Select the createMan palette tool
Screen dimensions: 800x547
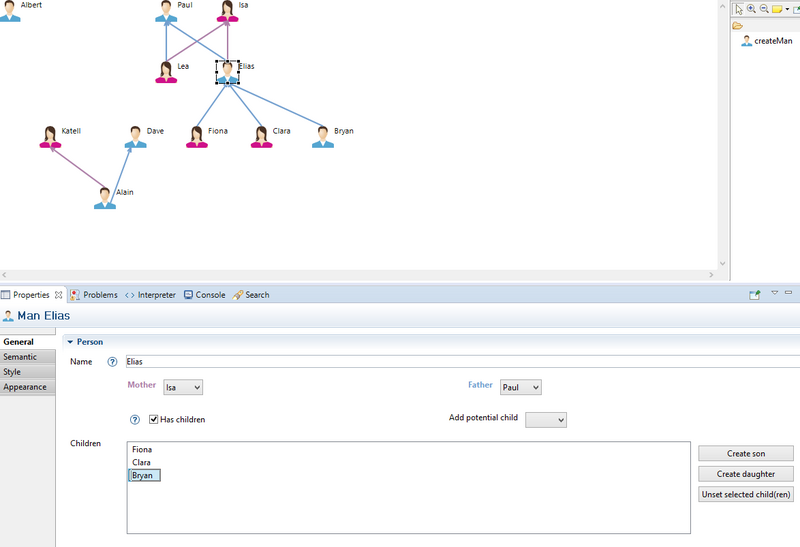pyautogui.click(x=767, y=41)
